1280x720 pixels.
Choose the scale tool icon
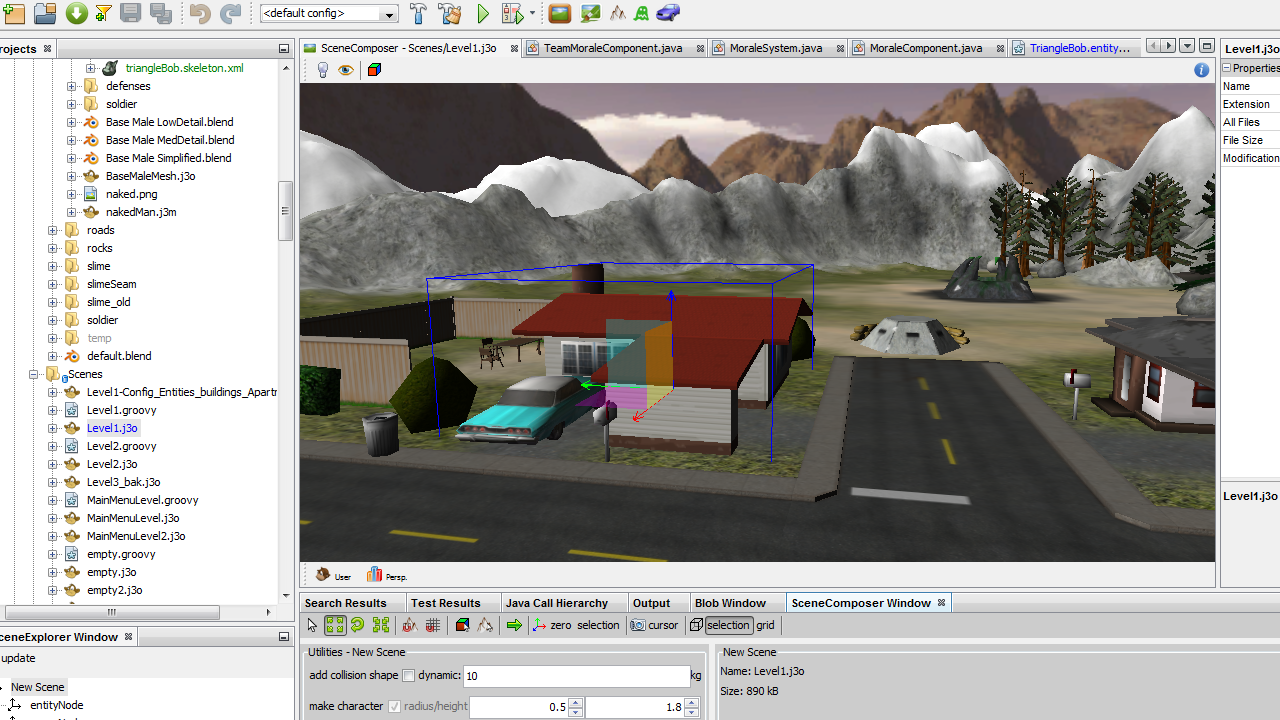coord(381,625)
